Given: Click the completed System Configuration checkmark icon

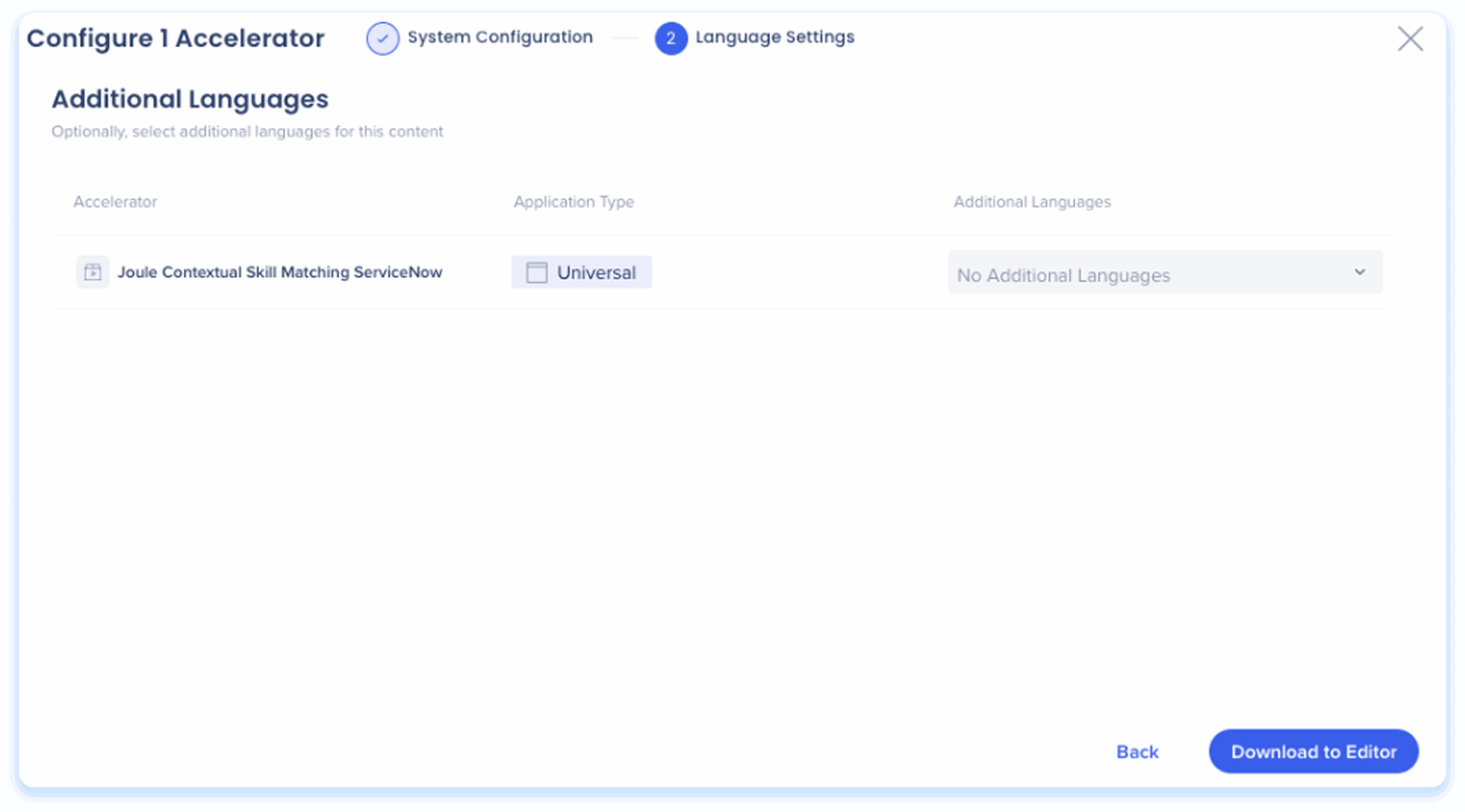Looking at the screenshot, I should (x=382, y=38).
